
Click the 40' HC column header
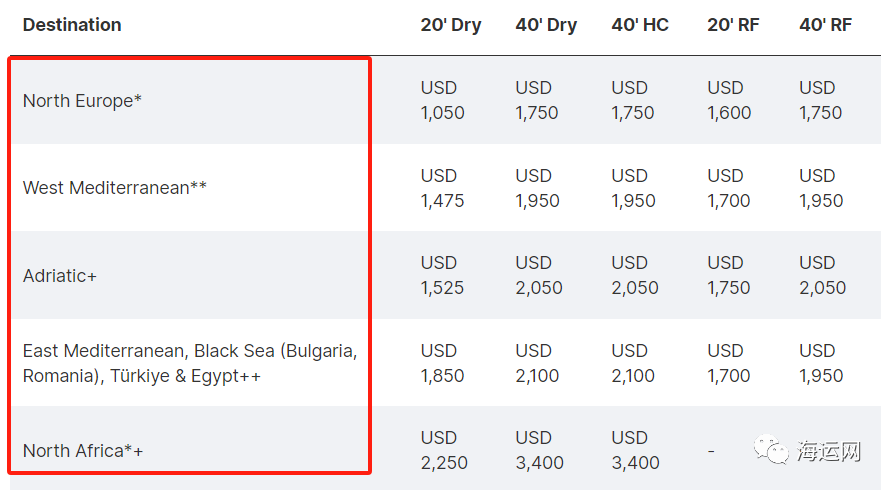pyautogui.click(x=640, y=25)
